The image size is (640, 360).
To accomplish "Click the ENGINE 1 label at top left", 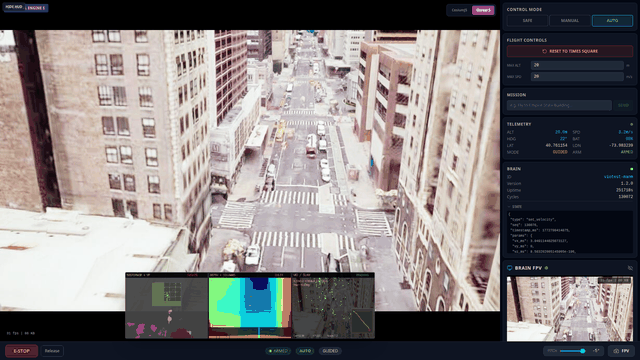I will click(x=36, y=8).
